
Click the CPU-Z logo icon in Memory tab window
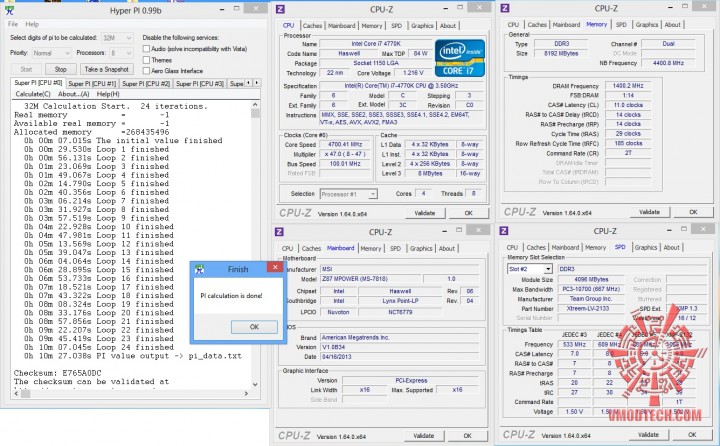[505, 8]
